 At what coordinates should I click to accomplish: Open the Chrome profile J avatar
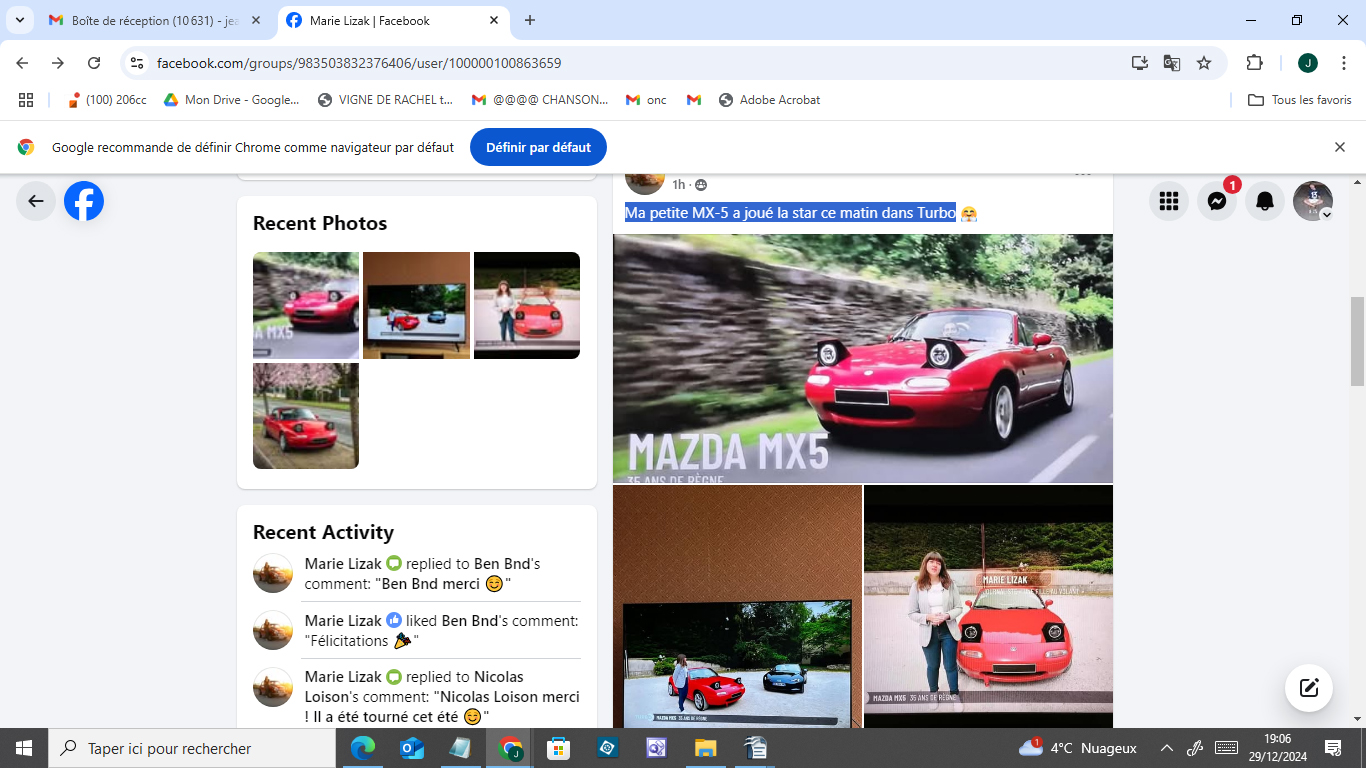tap(1308, 63)
